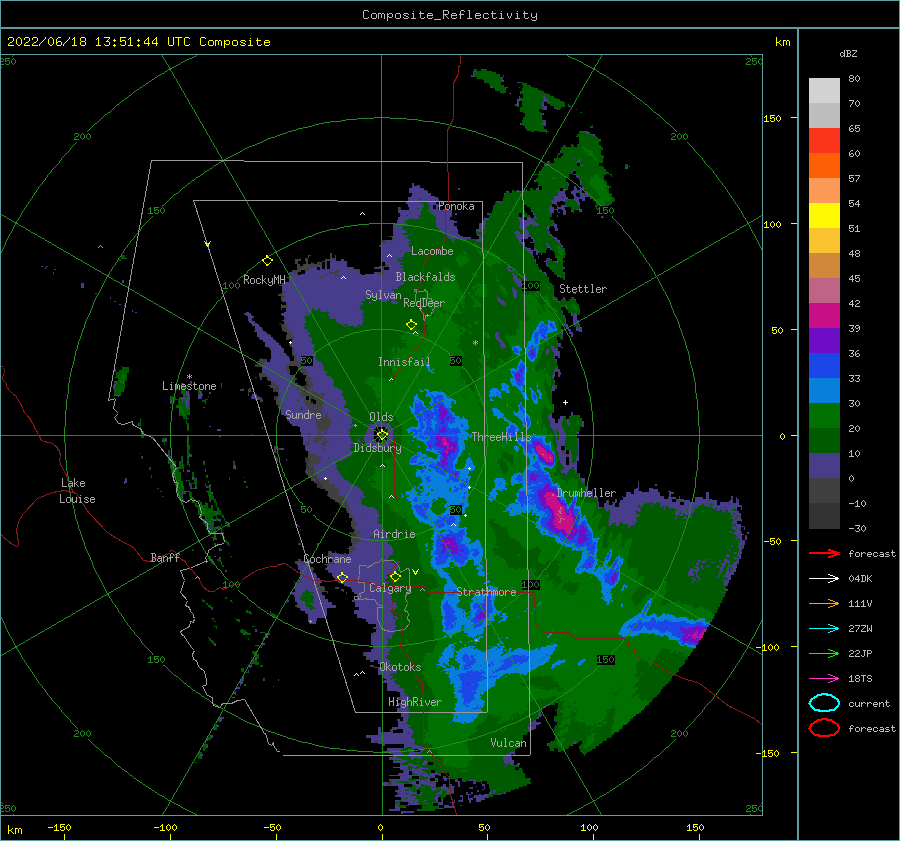The image size is (900, 841).
Task: Select the green 22JP arrow icon
Action: (x=824, y=653)
